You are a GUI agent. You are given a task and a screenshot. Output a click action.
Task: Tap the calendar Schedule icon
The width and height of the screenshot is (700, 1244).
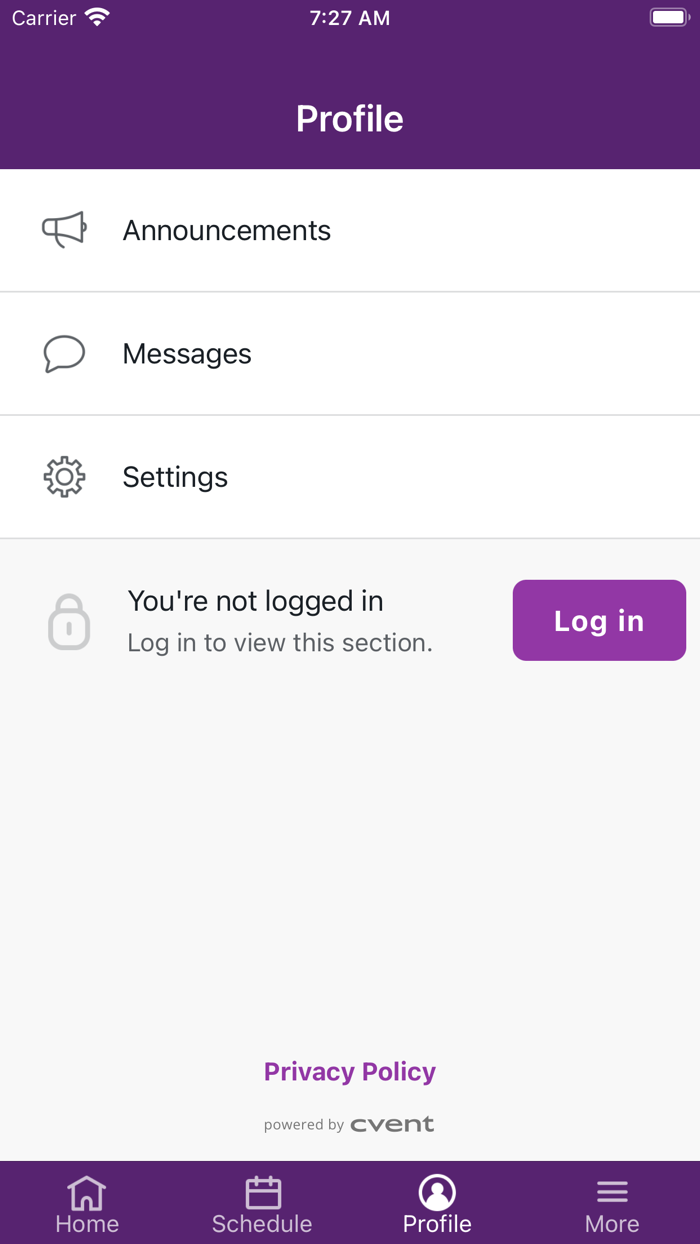262,1192
